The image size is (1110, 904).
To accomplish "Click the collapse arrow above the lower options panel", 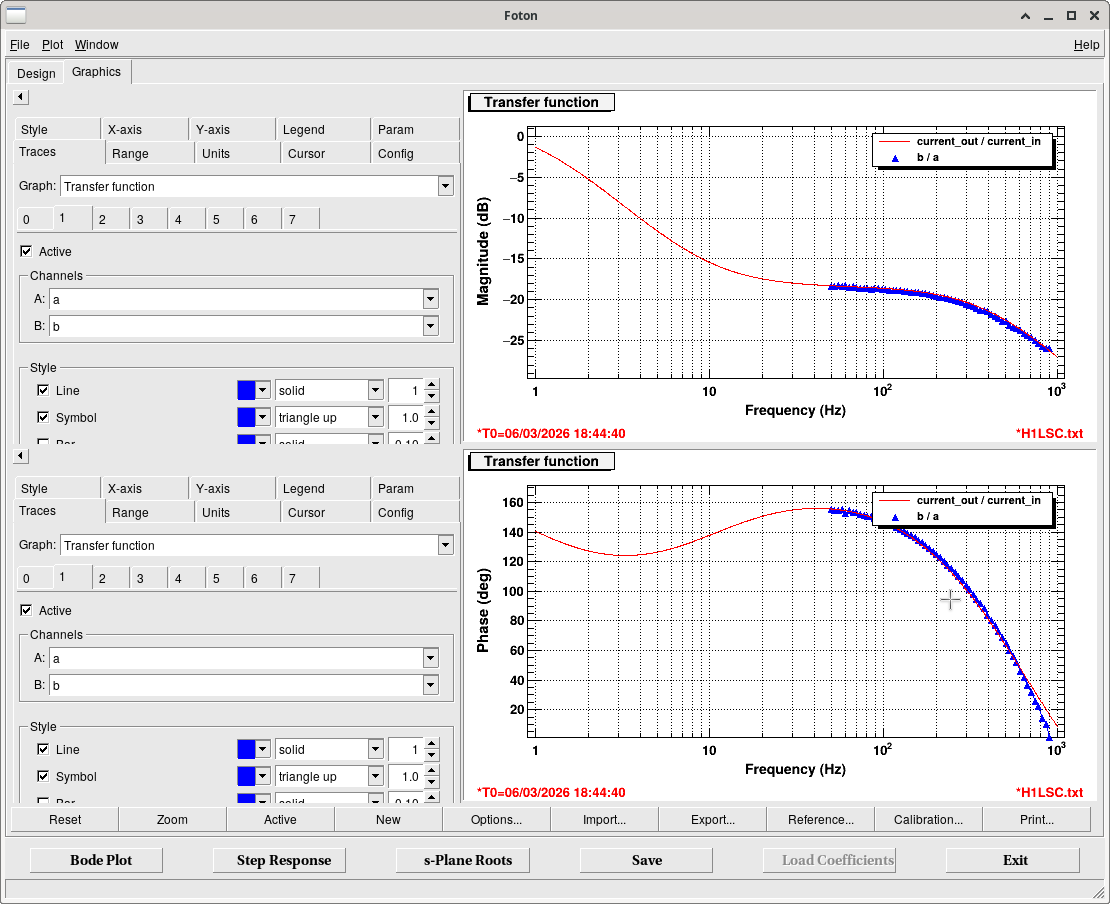I will click(x=21, y=456).
